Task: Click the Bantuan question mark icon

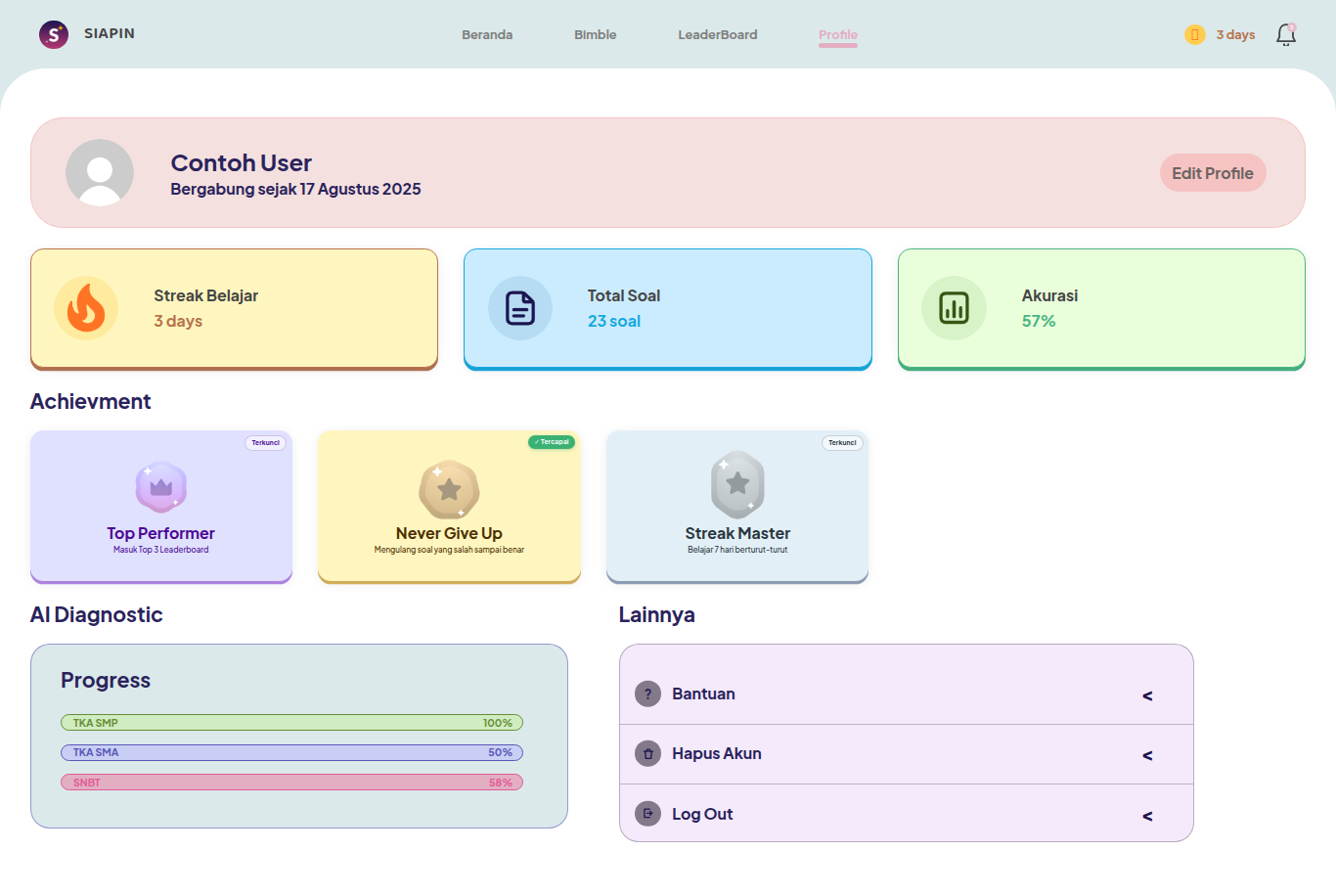Action: pos(647,694)
